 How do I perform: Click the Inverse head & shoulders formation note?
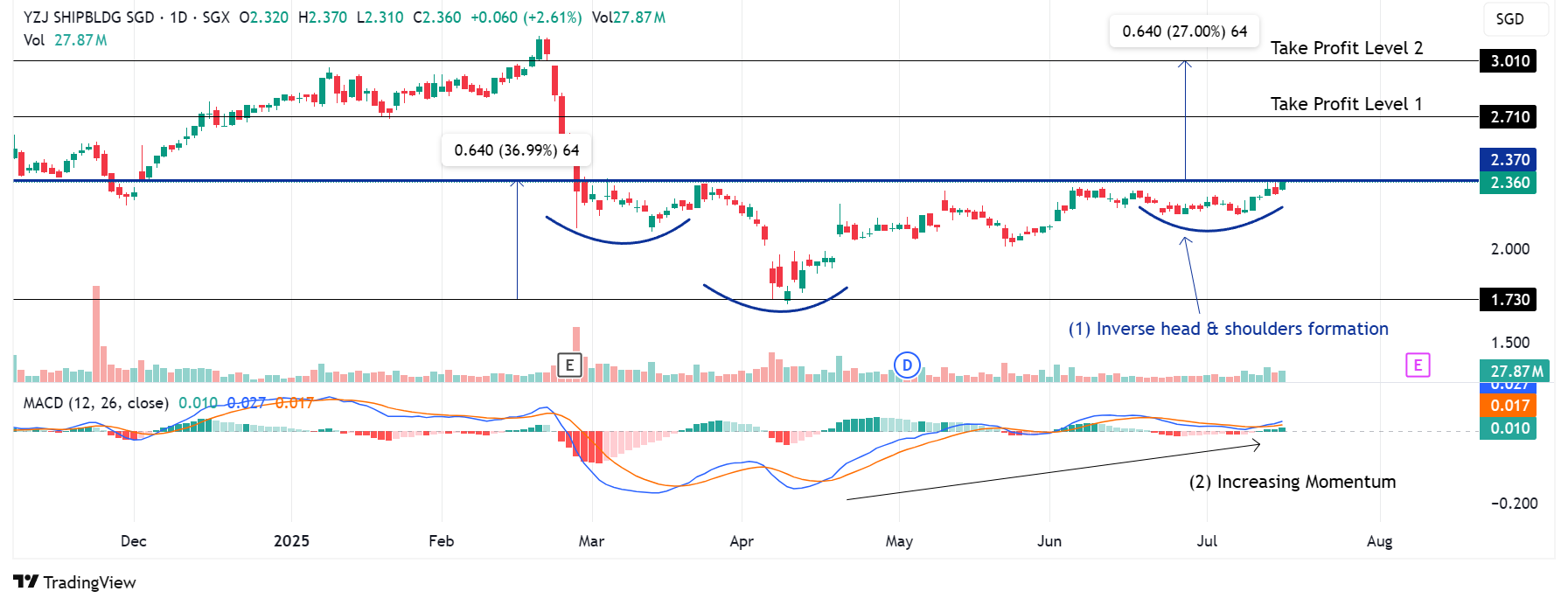pyautogui.click(x=1228, y=329)
